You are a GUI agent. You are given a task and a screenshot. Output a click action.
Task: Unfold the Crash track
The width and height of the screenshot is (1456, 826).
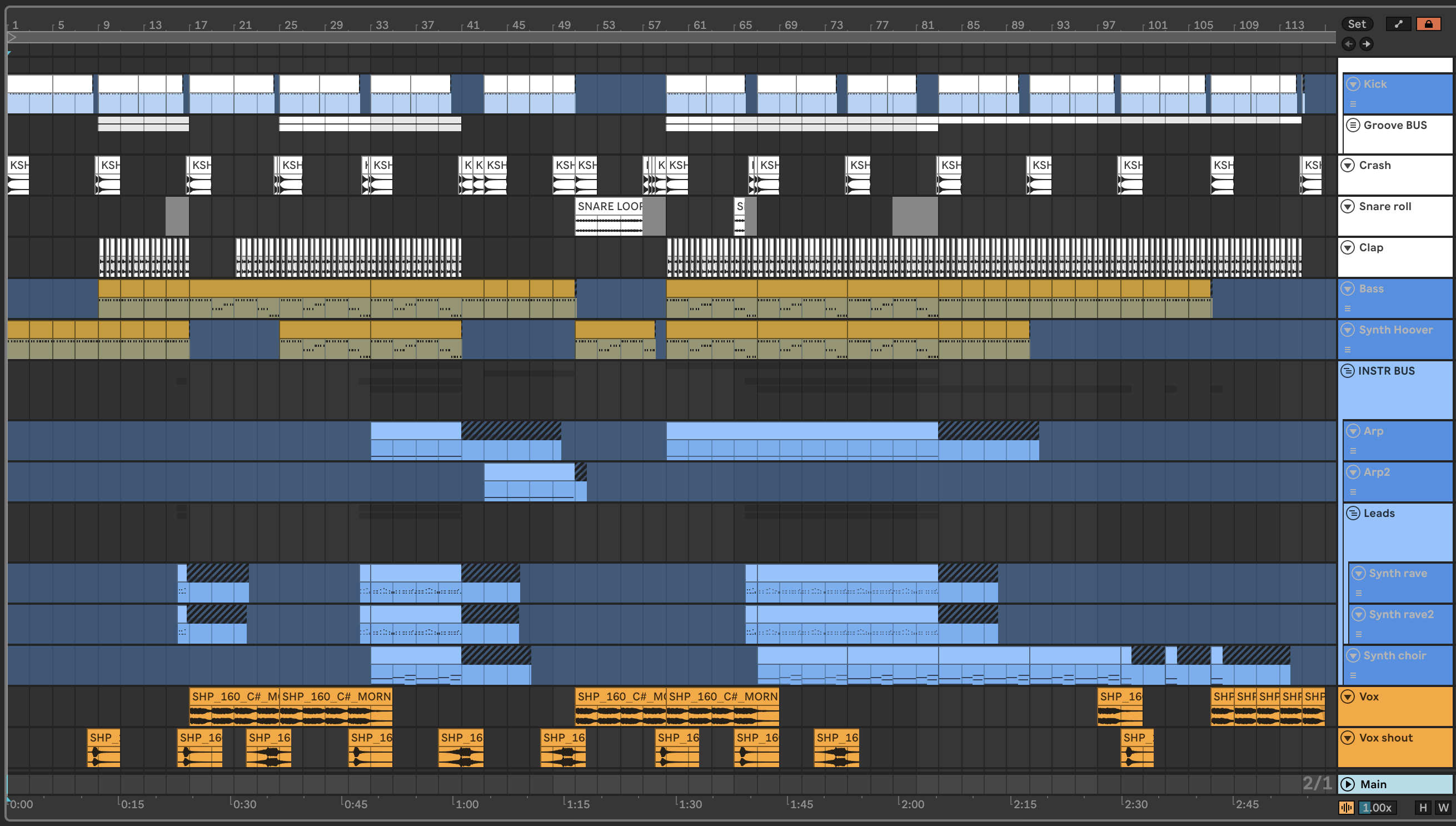tap(1348, 165)
